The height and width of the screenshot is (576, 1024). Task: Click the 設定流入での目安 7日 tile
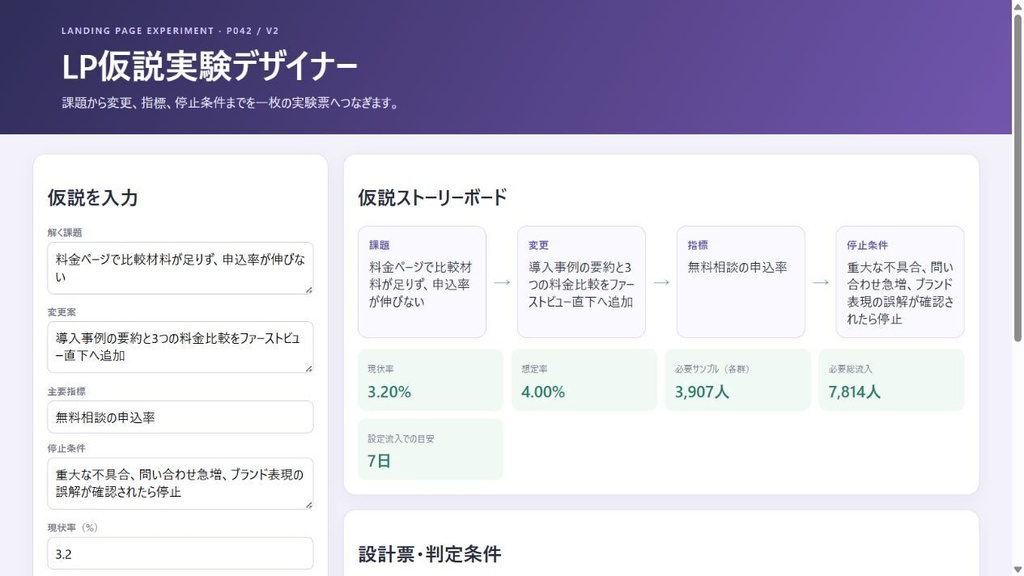430,449
